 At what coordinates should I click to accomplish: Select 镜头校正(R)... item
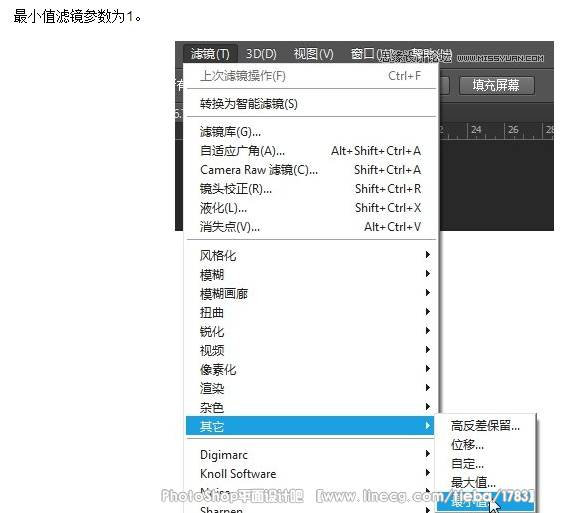(x=311, y=189)
